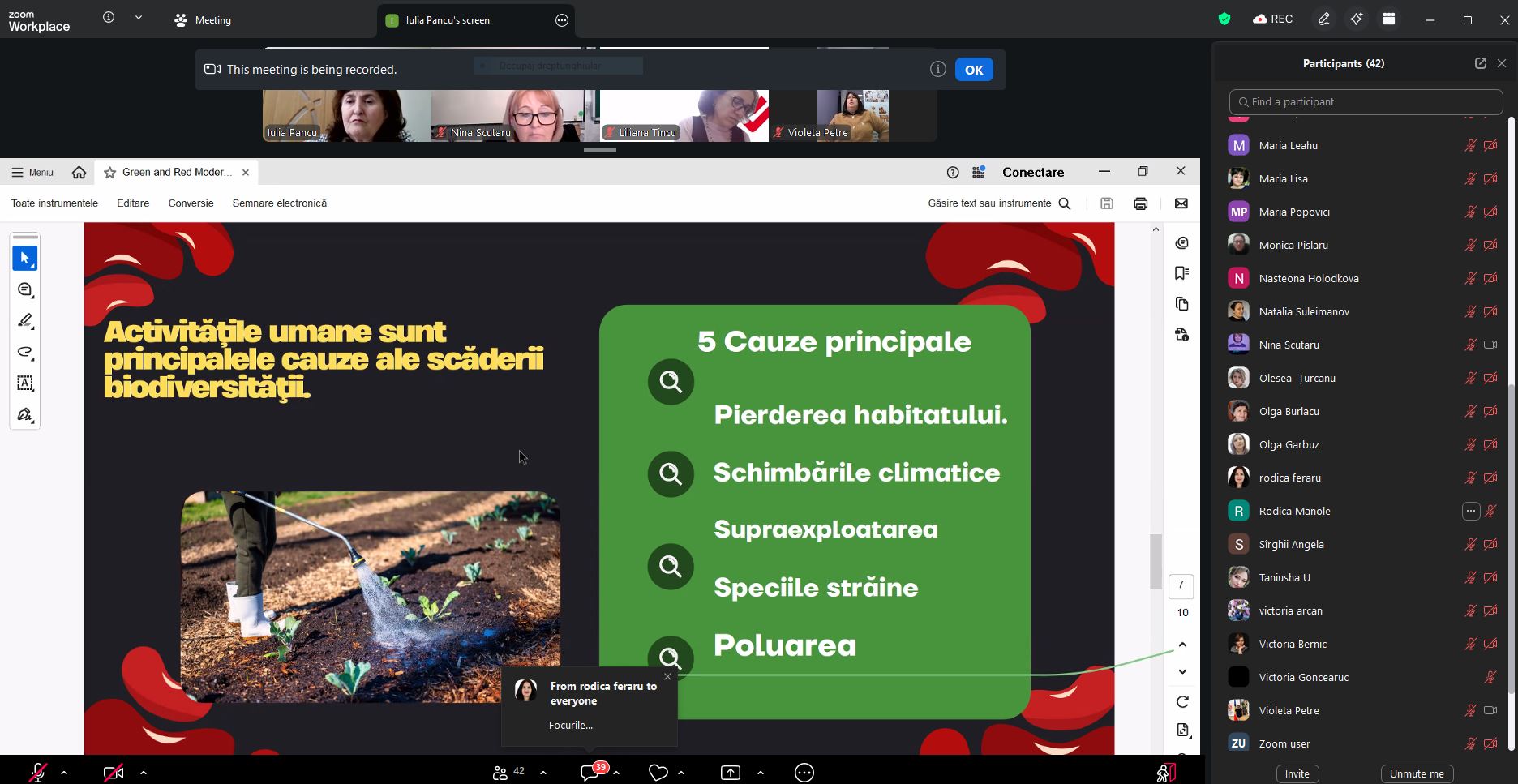Click the rotate page icon
Image resolution: width=1518 pixels, height=784 pixels.
1182,701
